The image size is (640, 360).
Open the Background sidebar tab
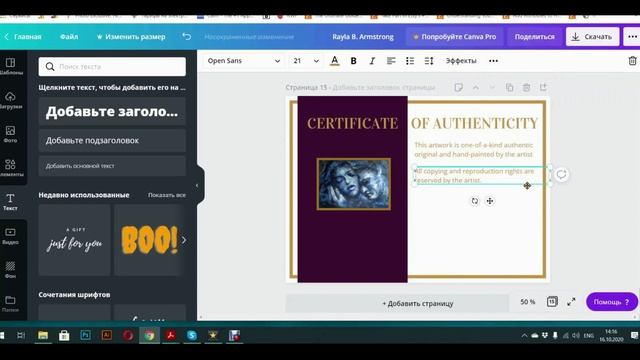11,270
